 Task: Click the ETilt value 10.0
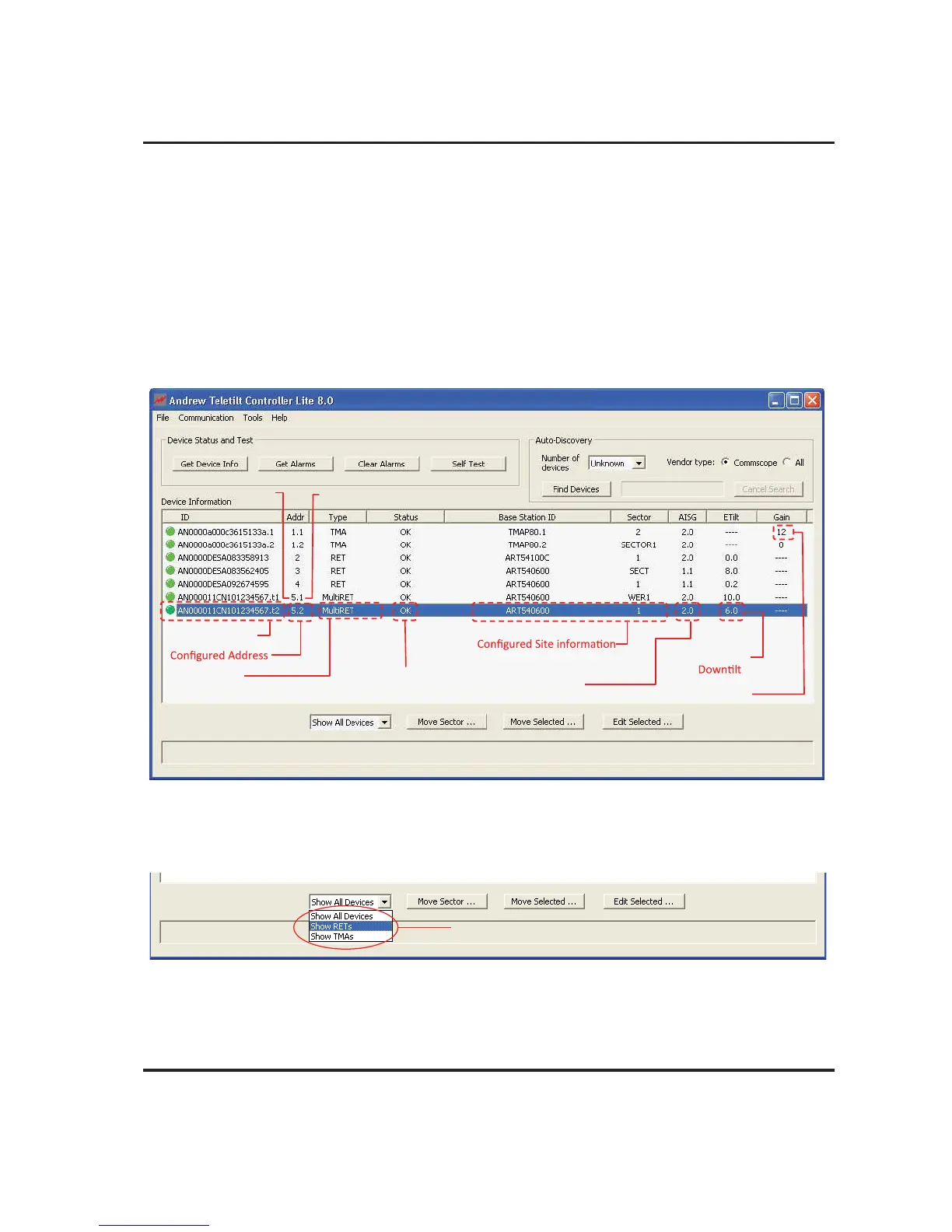731,597
